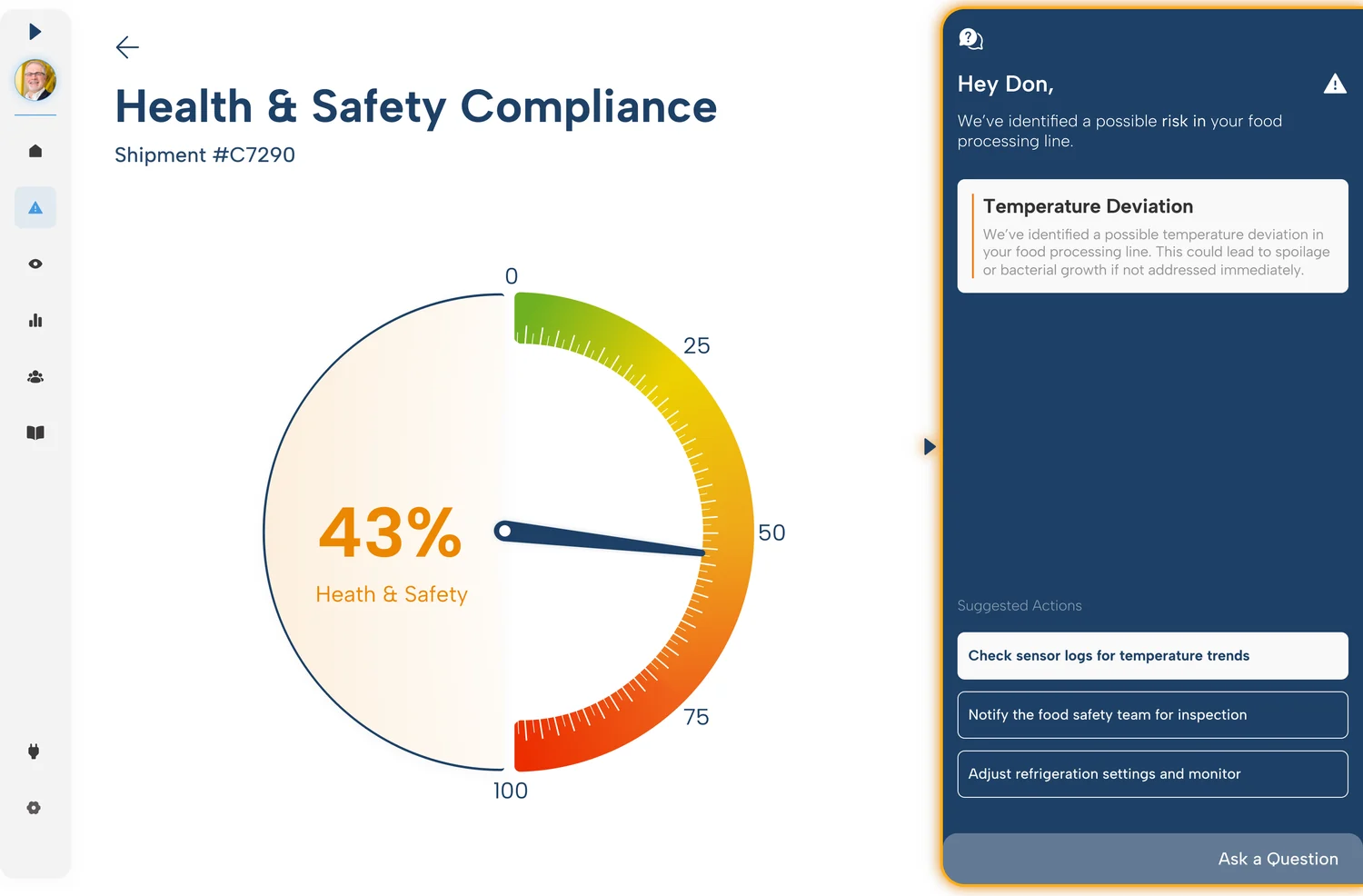1363x896 pixels.
Task: Click the Shipment #C7290 label
Action: pyautogui.click(x=204, y=155)
